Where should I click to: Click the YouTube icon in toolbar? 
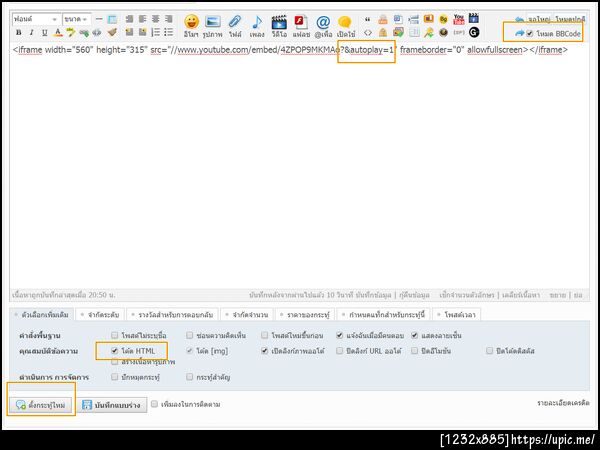click(458, 19)
